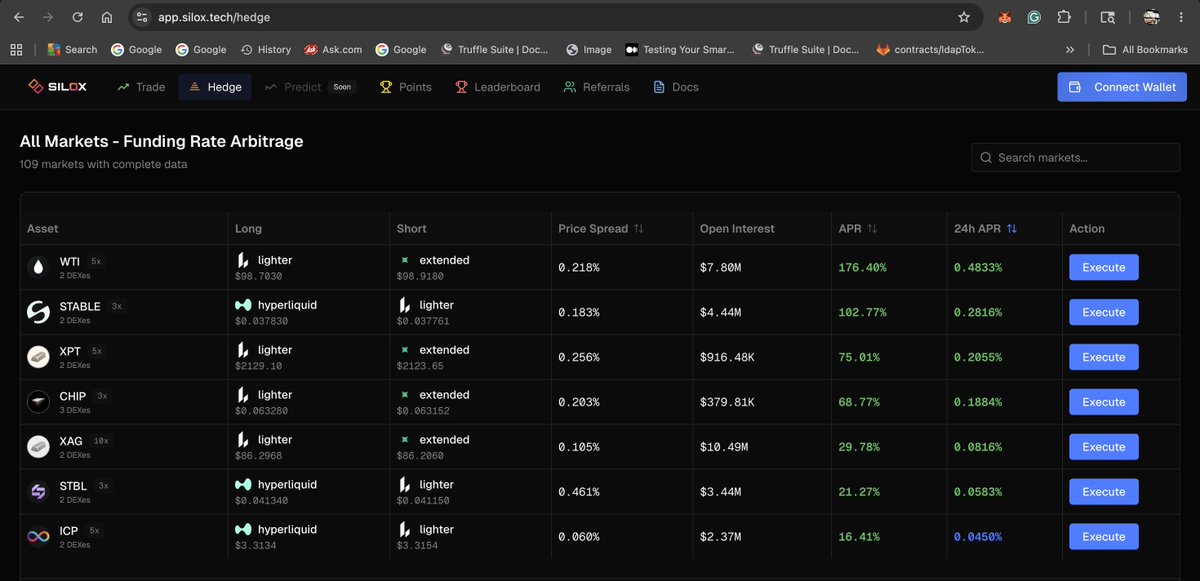
Task: Open the Trade tab
Action: (x=141, y=87)
